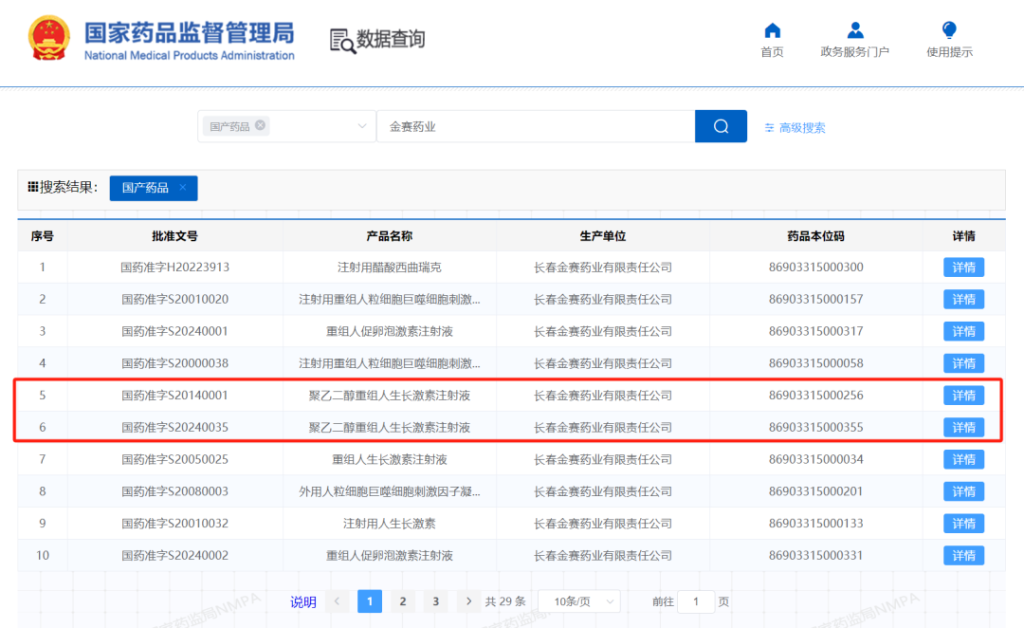
Task: Click approval number 国药准字S20240035
Action: pyautogui.click(x=174, y=427)
